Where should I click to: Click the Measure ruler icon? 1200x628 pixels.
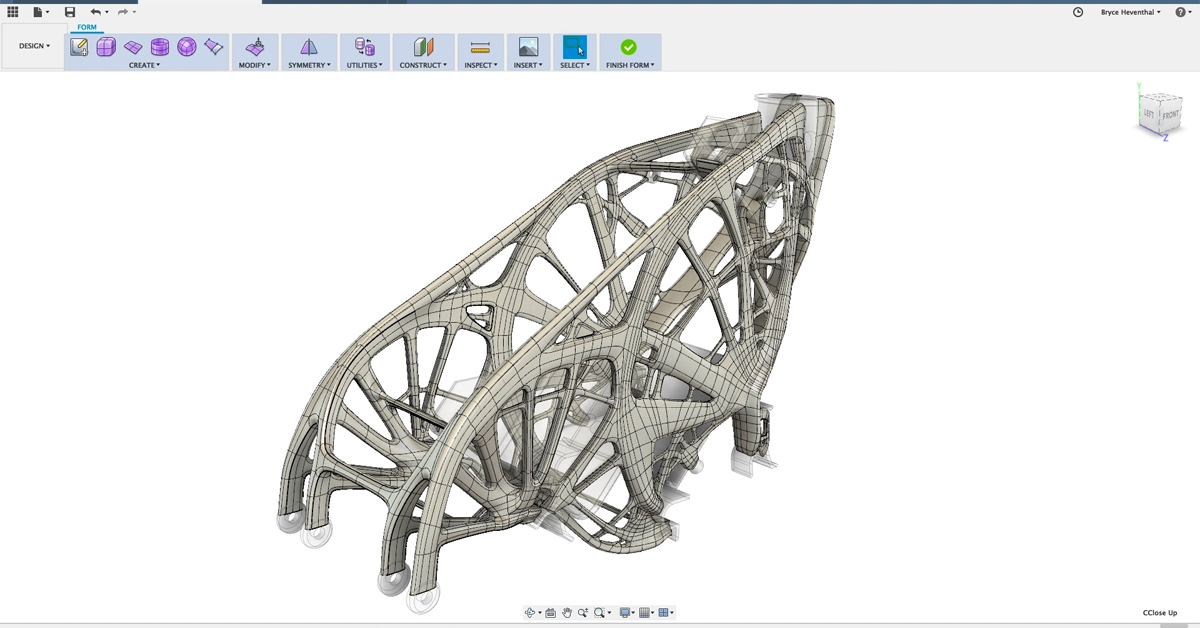(480, 47)
